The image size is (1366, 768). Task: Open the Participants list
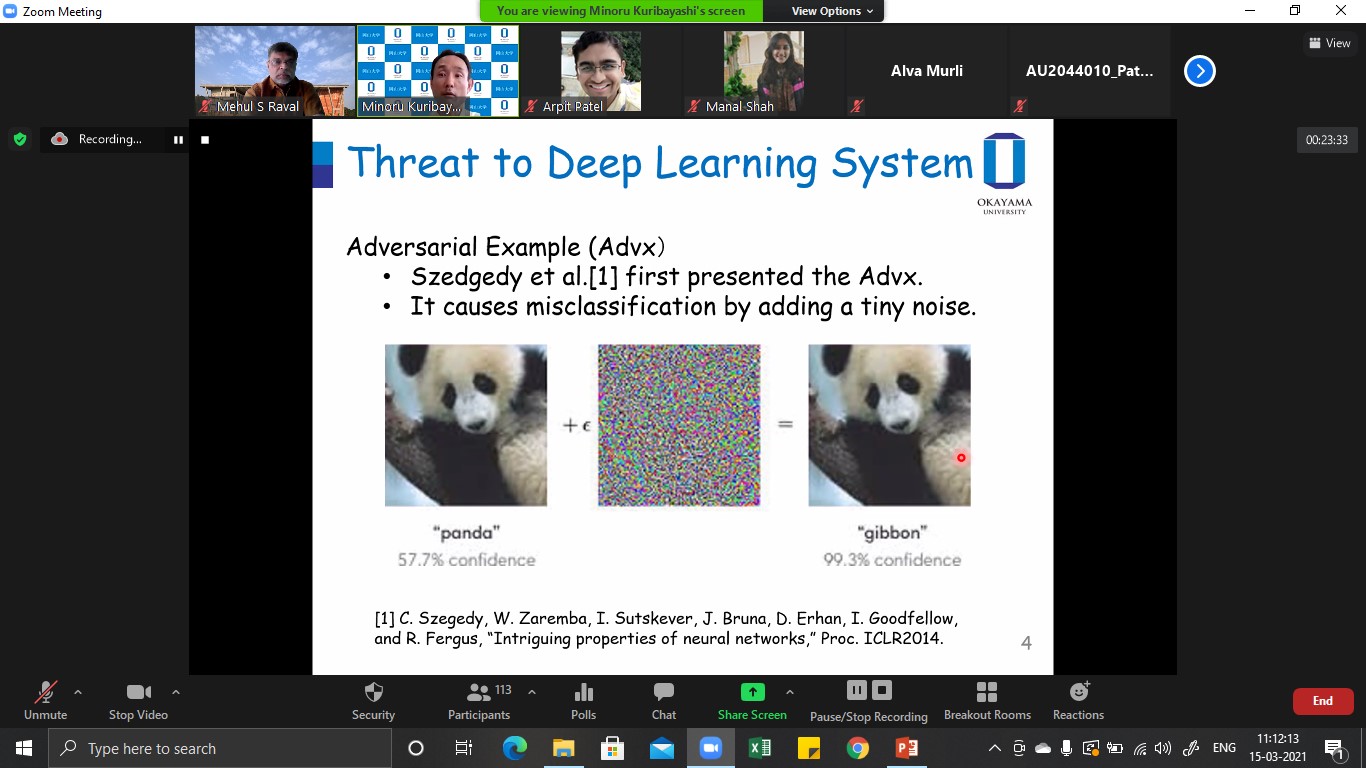[x=479, y=693]
